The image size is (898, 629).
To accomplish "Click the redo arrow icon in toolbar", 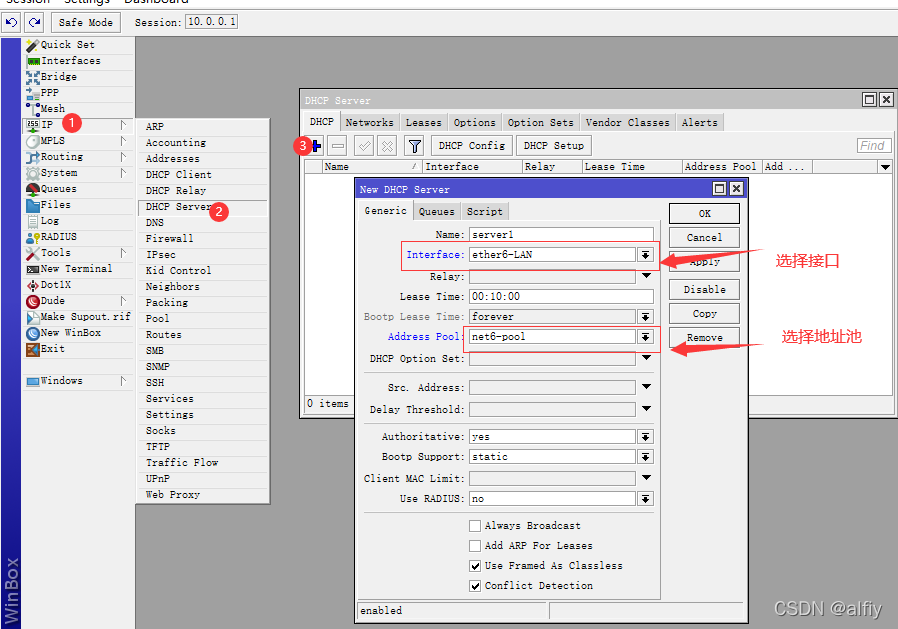I will click(x=34, y=22).
